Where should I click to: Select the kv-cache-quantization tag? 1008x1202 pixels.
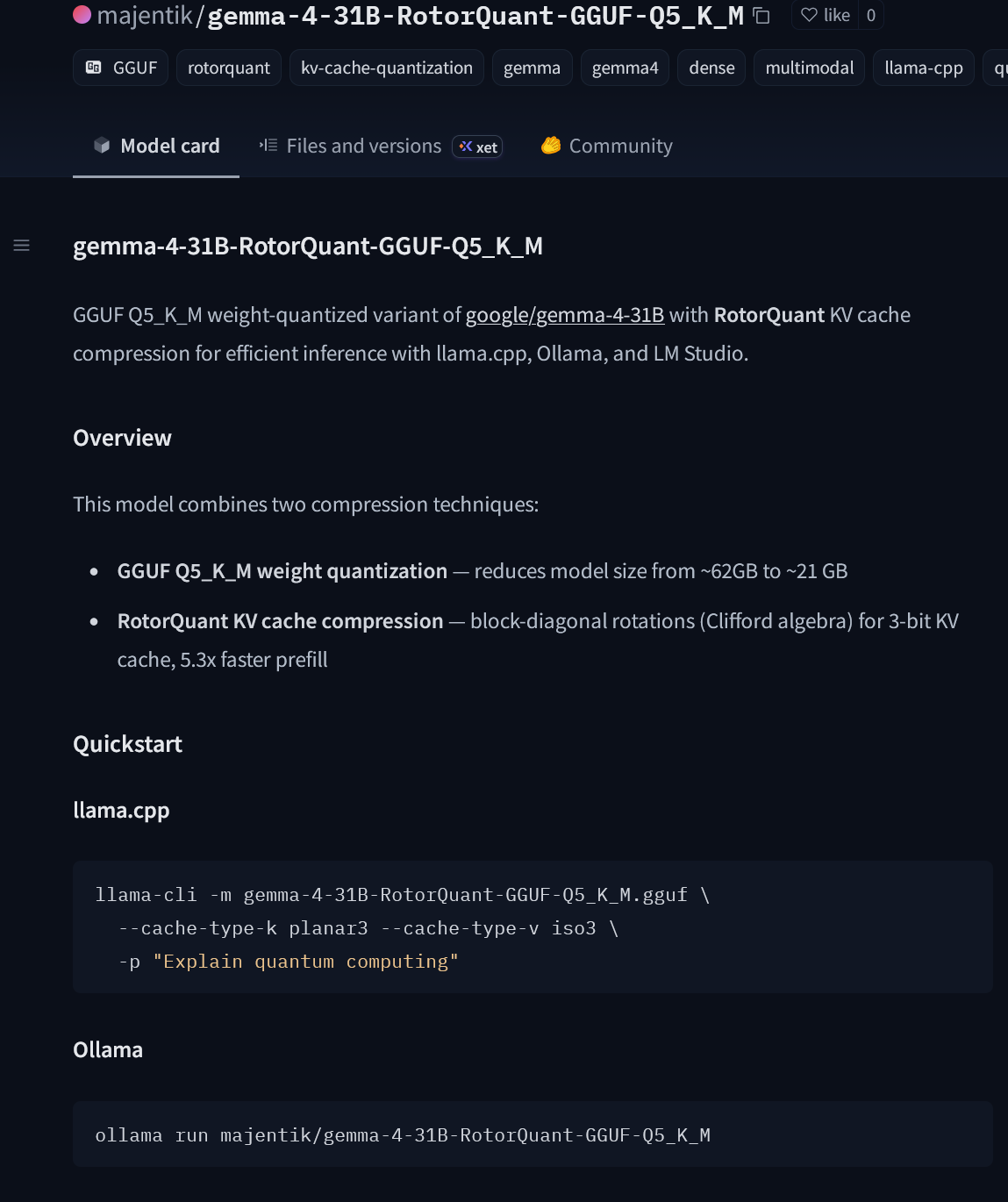click(387, 68)
